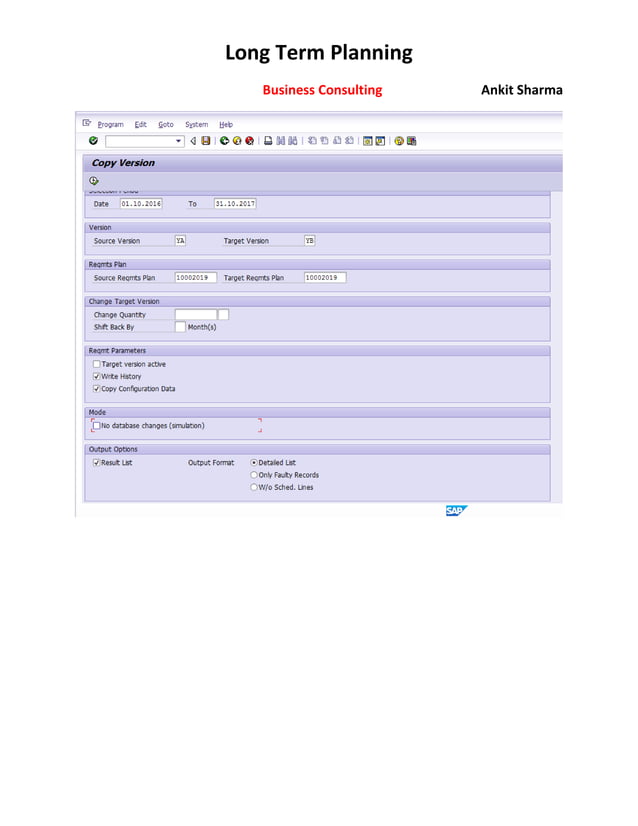Click the Next Page icon

pos(337,141)
